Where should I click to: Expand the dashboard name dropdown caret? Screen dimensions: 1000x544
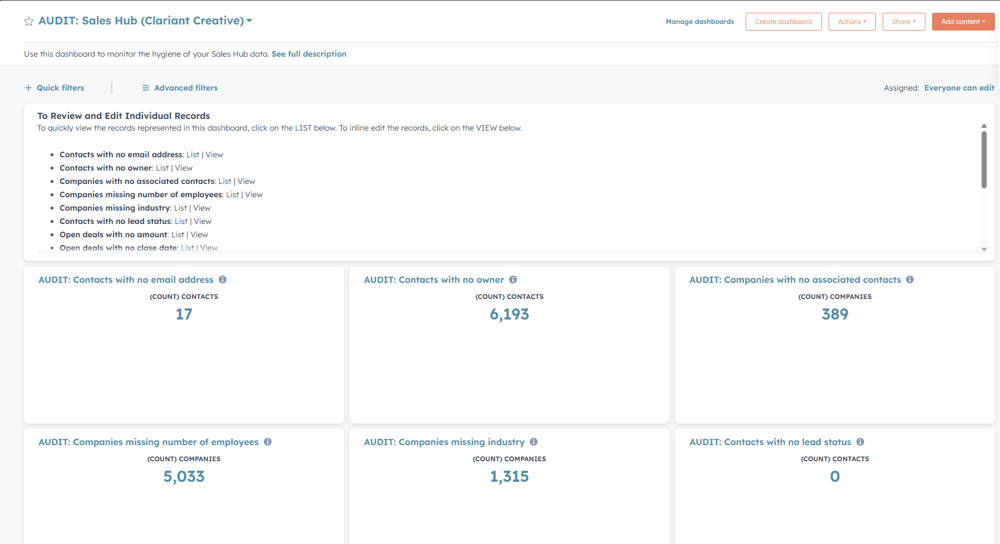tap(250, 21)
